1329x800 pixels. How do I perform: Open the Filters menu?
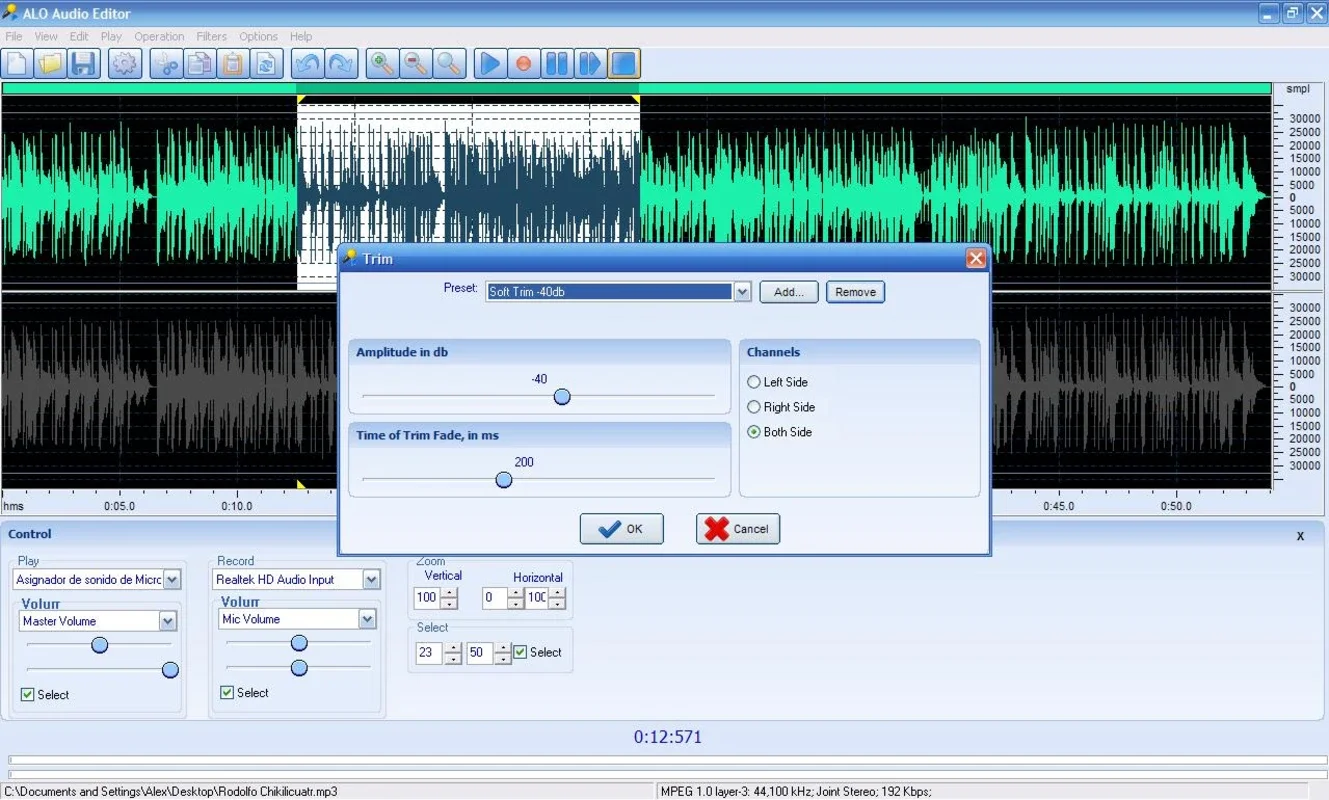coord(211,36)
